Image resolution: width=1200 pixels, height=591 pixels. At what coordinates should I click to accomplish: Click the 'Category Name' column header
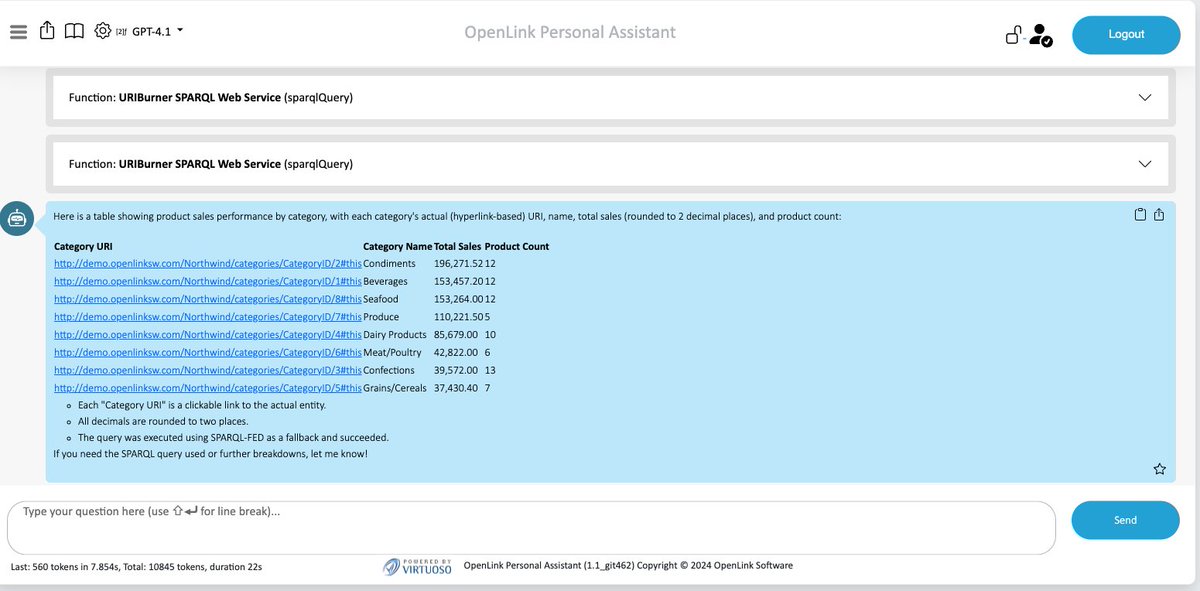(x=397, y=246)
